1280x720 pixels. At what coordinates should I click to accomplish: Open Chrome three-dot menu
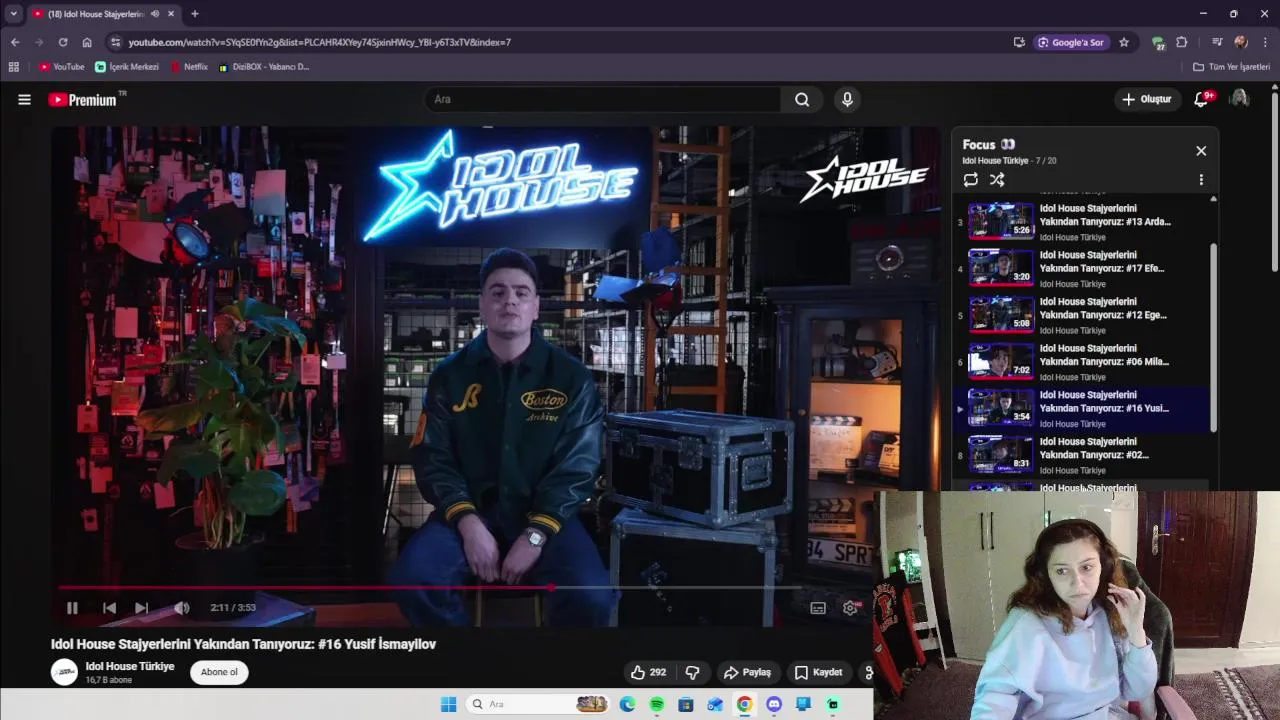(1265, 42)
